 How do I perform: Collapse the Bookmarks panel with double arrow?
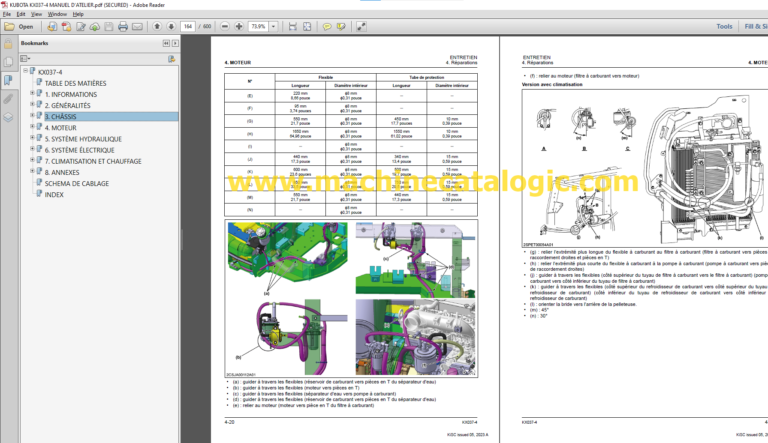point(166,43)
